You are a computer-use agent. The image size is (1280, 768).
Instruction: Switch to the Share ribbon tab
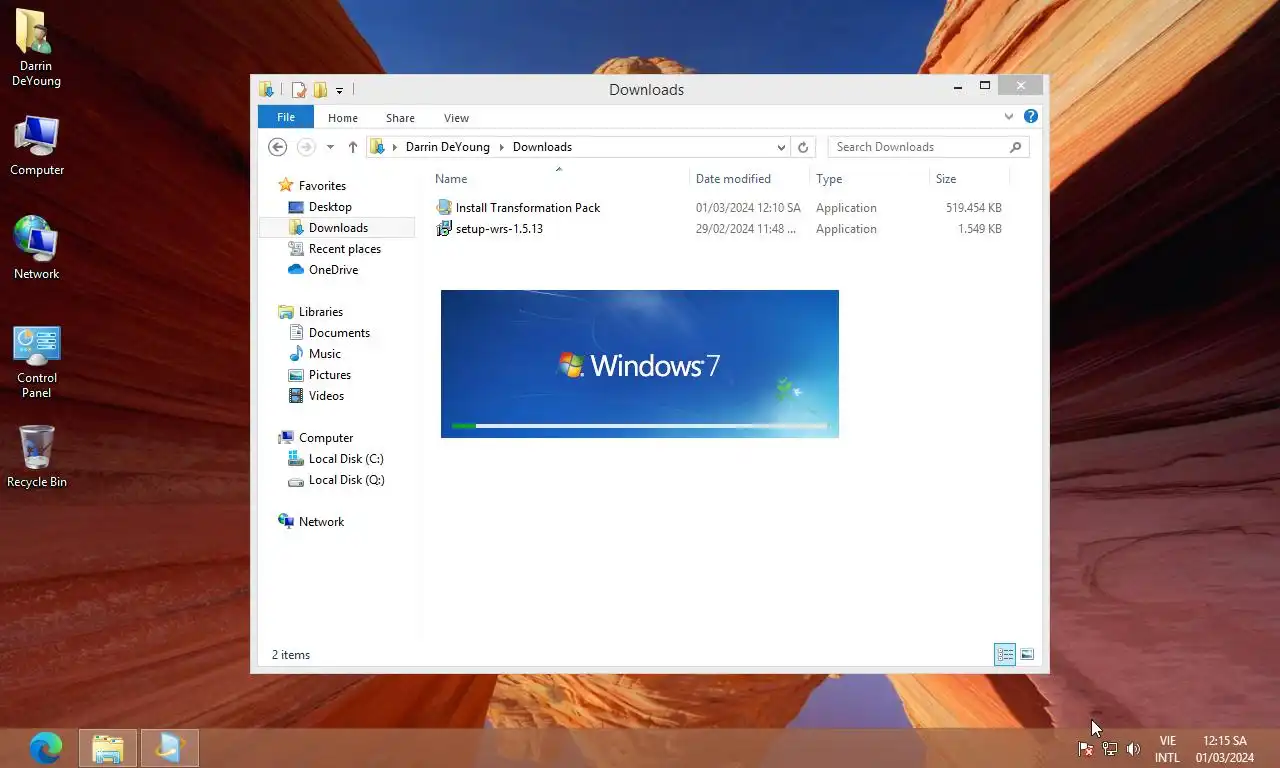[400, 118]
